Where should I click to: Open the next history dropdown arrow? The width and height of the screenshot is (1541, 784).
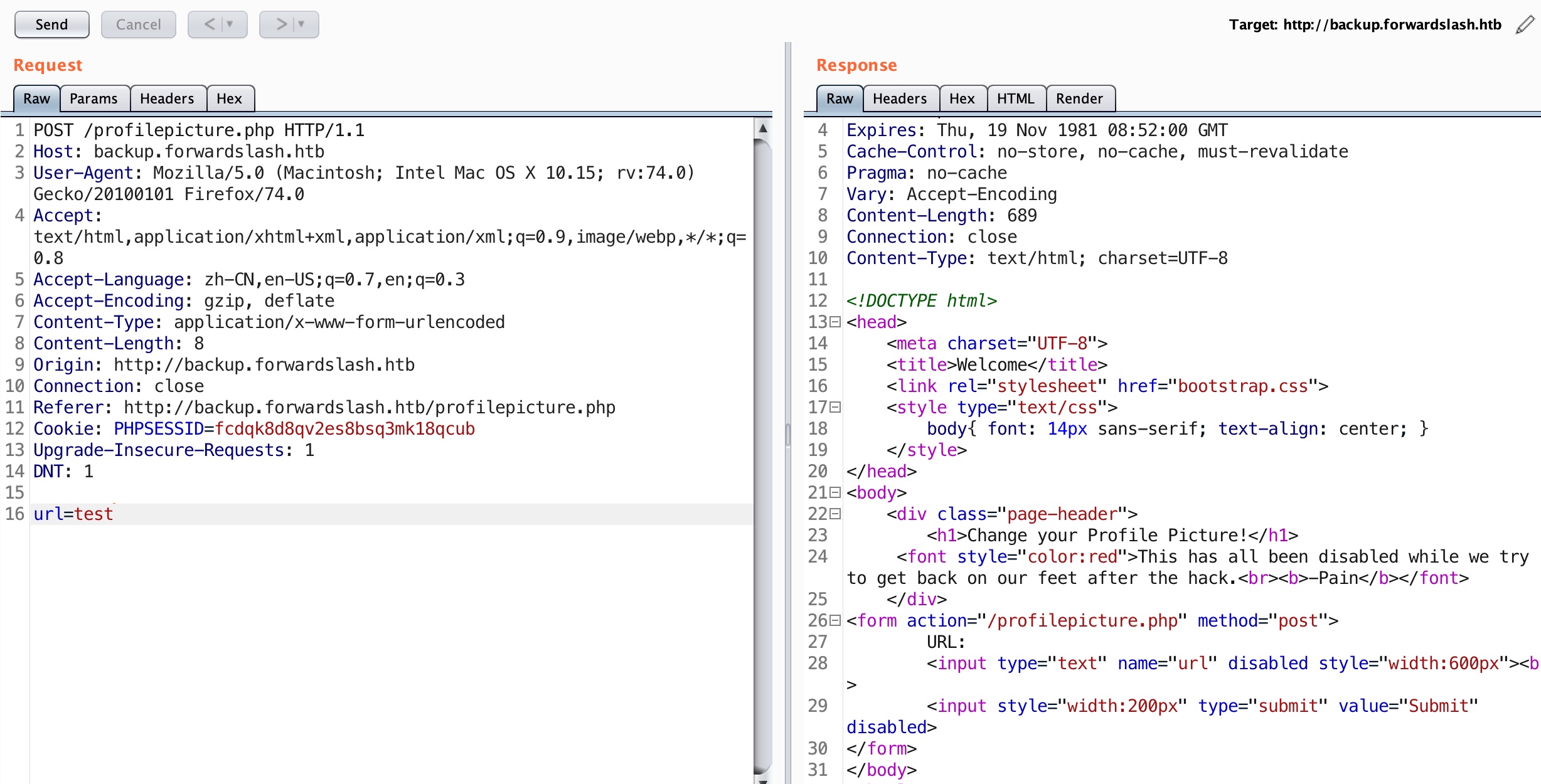[x=302, y=24]
